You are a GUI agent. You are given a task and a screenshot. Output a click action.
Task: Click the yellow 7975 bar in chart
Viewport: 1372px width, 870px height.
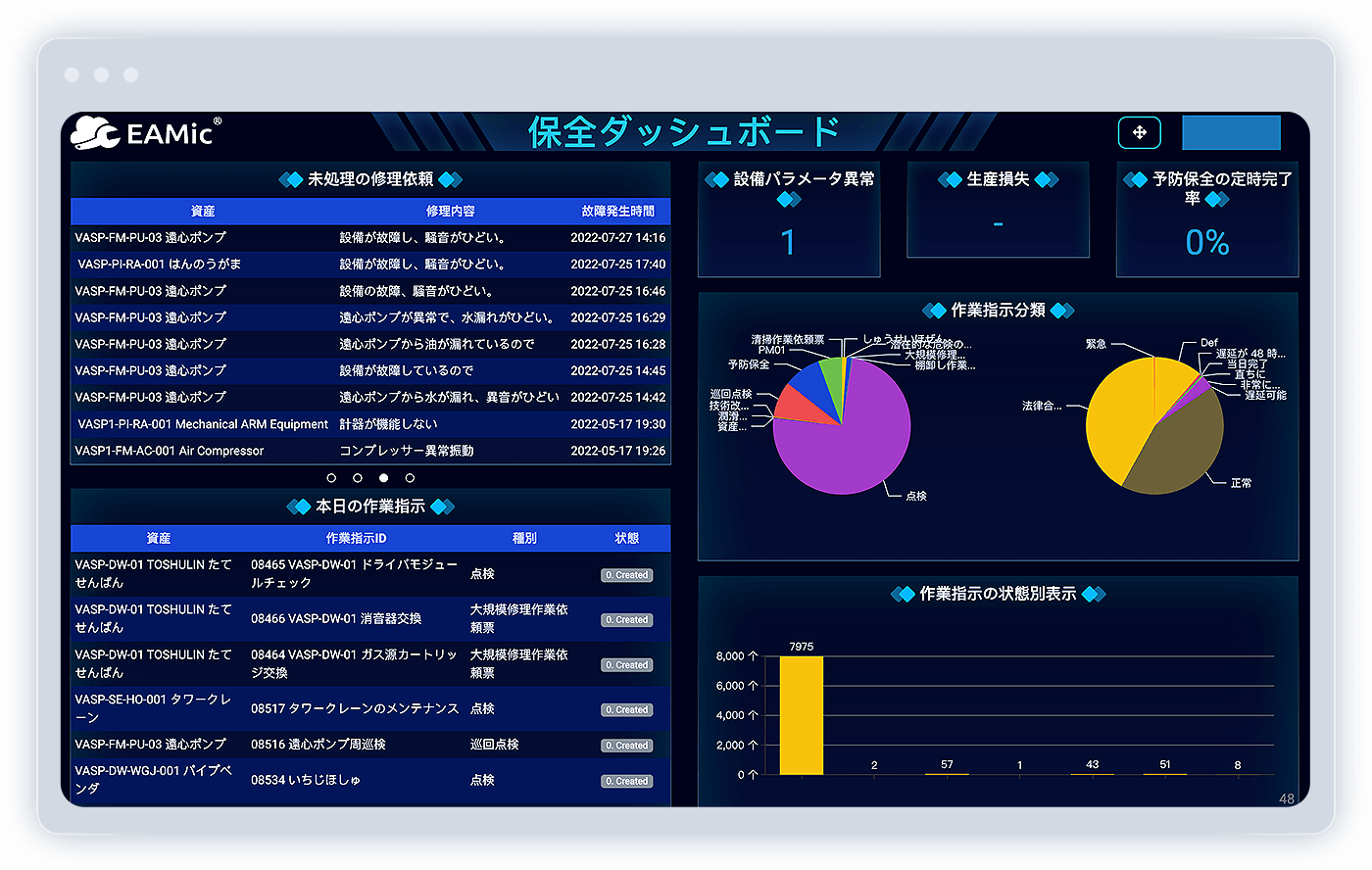801,715
